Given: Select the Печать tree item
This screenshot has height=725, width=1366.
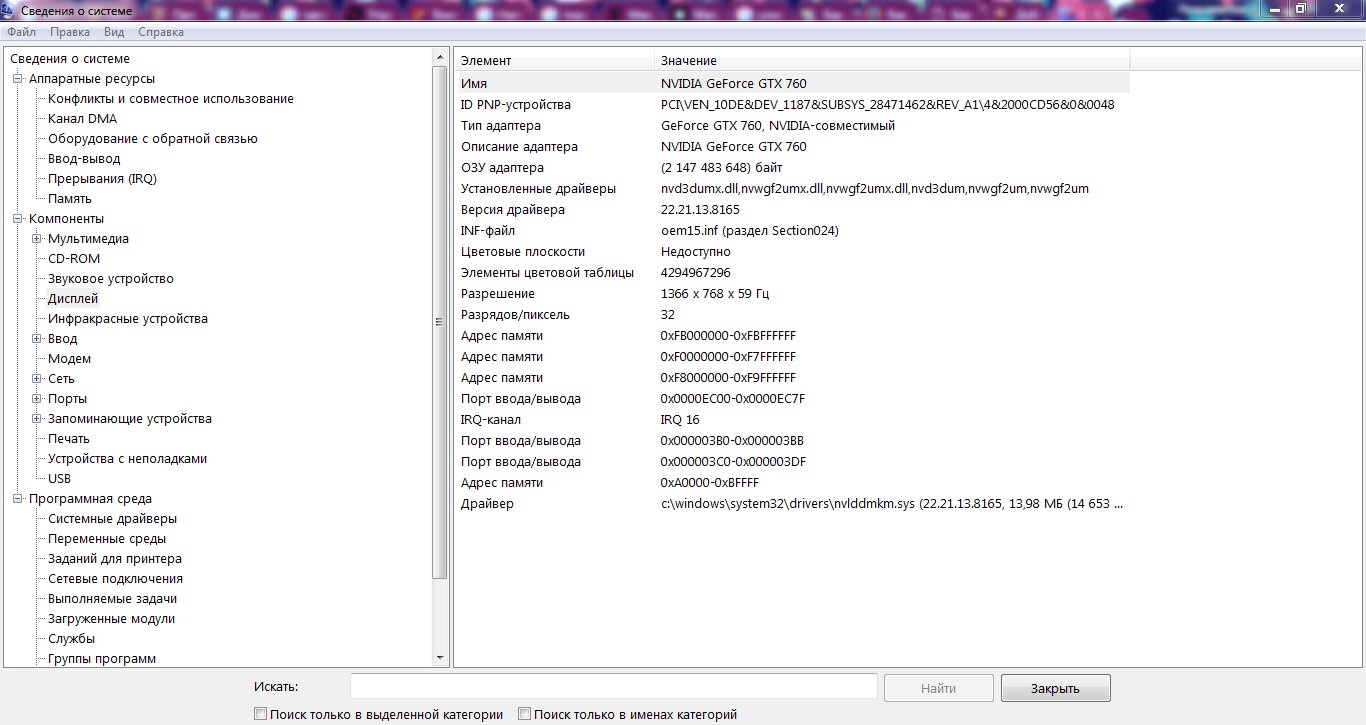Looking at the screenshot, I should [x=69, y=439].
